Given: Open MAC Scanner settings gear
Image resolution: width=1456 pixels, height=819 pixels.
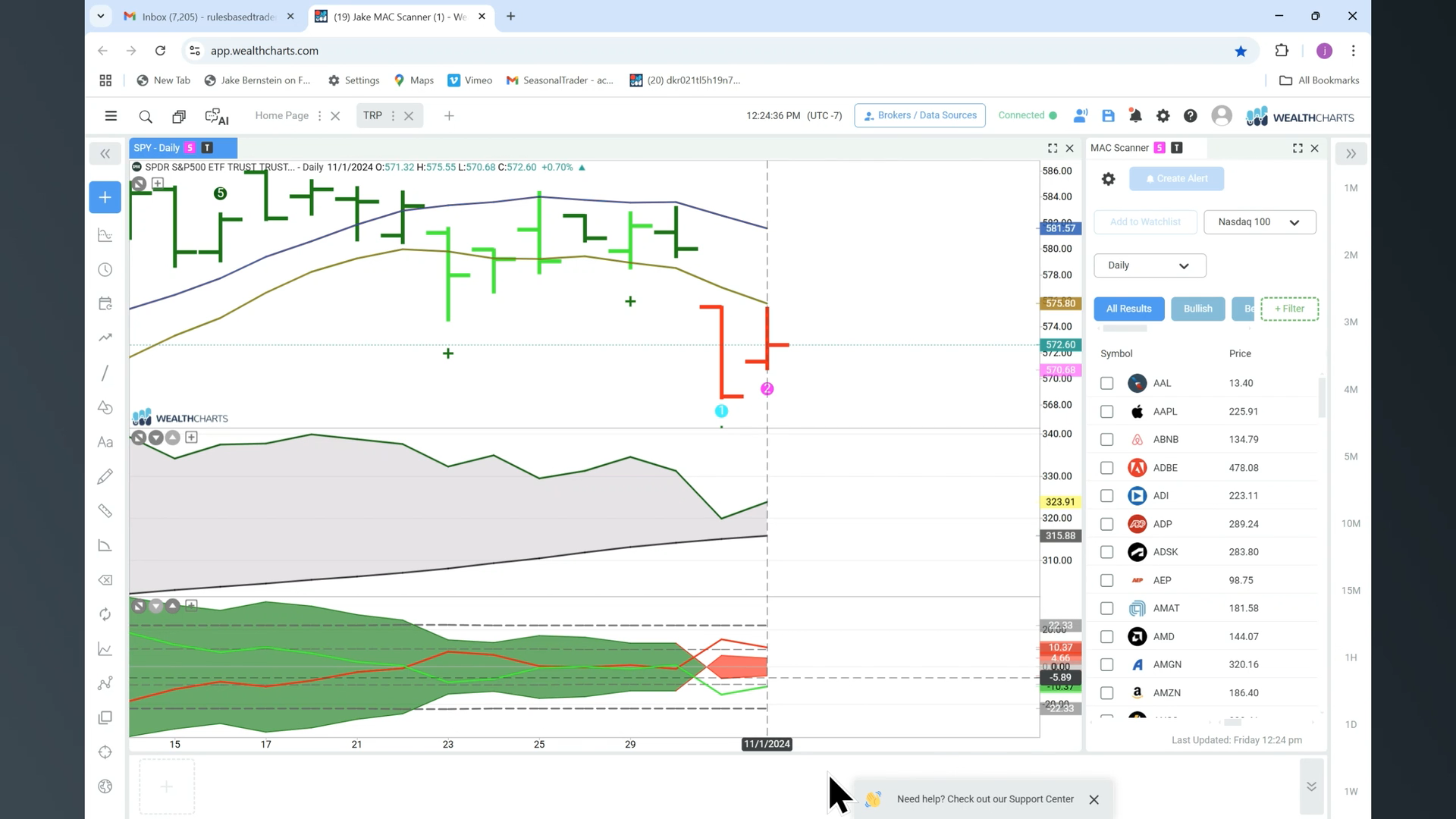Looking at the screenshot, I should pos(1108,179).
